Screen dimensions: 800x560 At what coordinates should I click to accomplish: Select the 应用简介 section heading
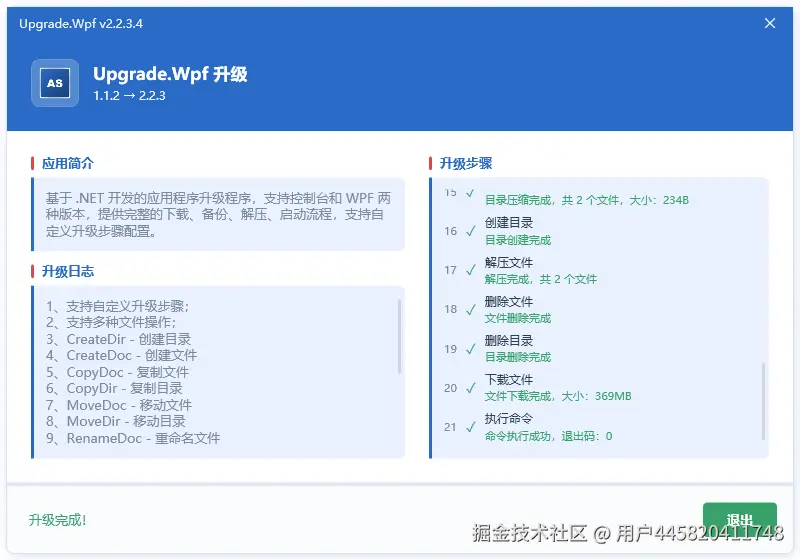(68, 163)
